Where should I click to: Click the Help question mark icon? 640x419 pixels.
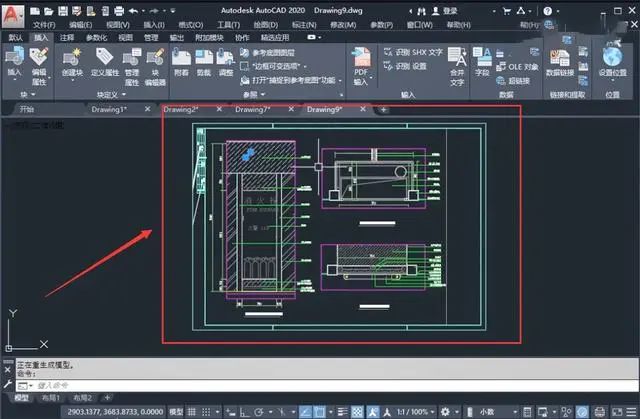click(x=548, y=11)
